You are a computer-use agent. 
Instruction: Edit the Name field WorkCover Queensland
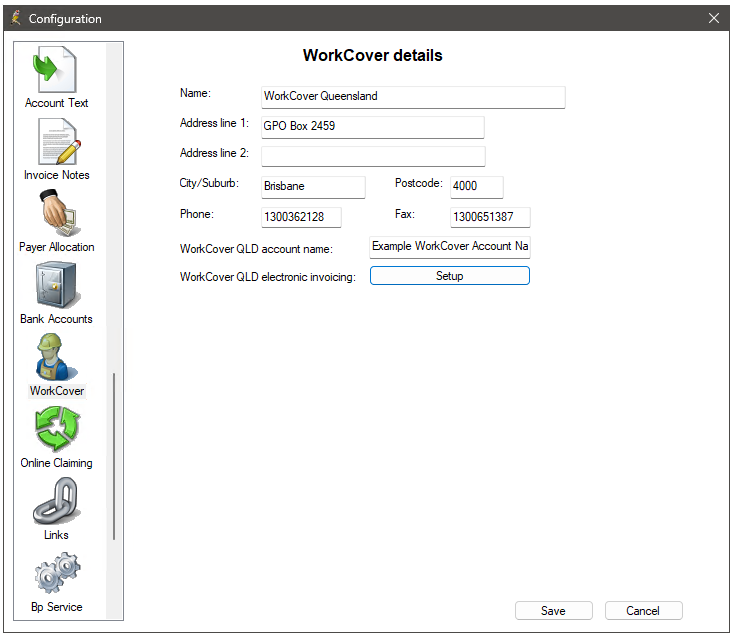point(413,97)
